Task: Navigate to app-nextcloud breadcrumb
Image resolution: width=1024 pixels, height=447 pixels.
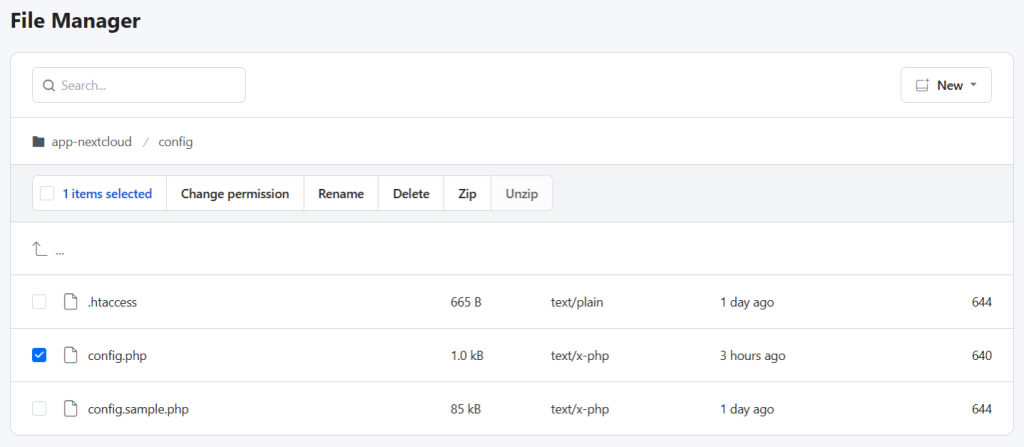Action: (x=91, y=142)
